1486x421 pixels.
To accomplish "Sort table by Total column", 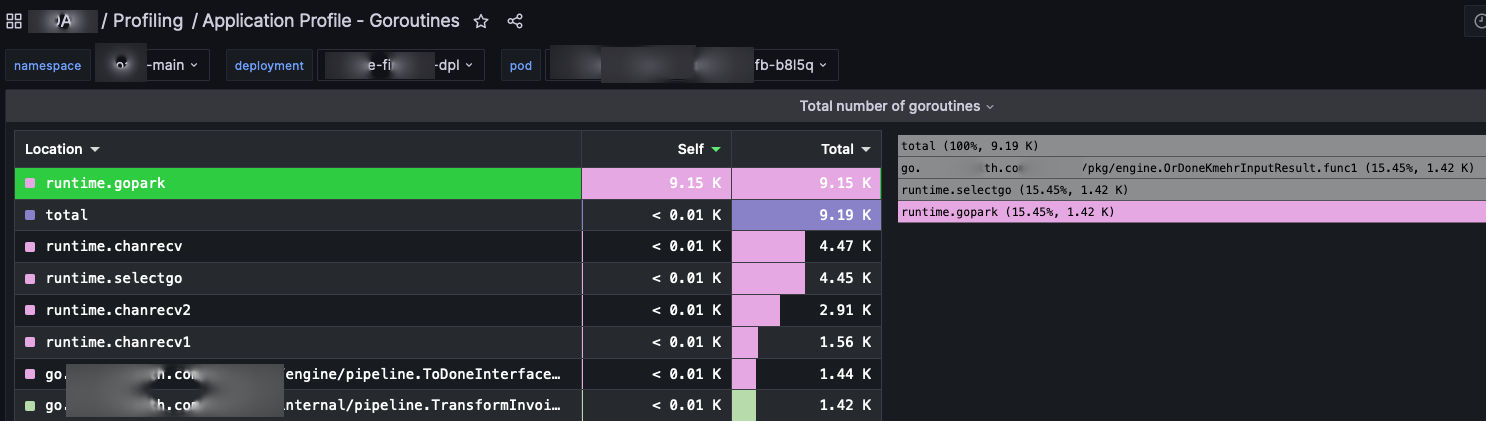I will 845,149.
